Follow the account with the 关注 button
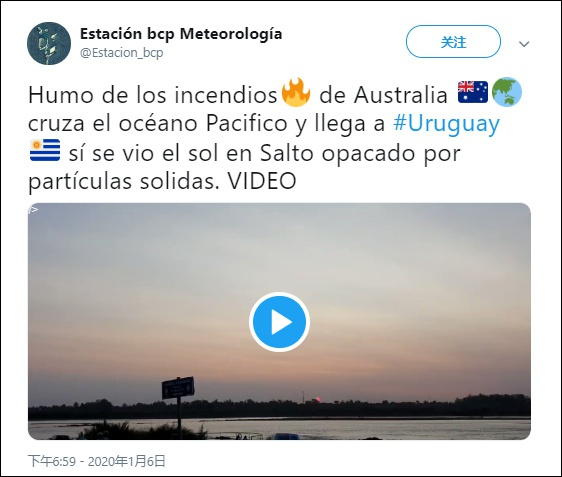The height and width of the screenshot is (477, 562). coord(453,42)
